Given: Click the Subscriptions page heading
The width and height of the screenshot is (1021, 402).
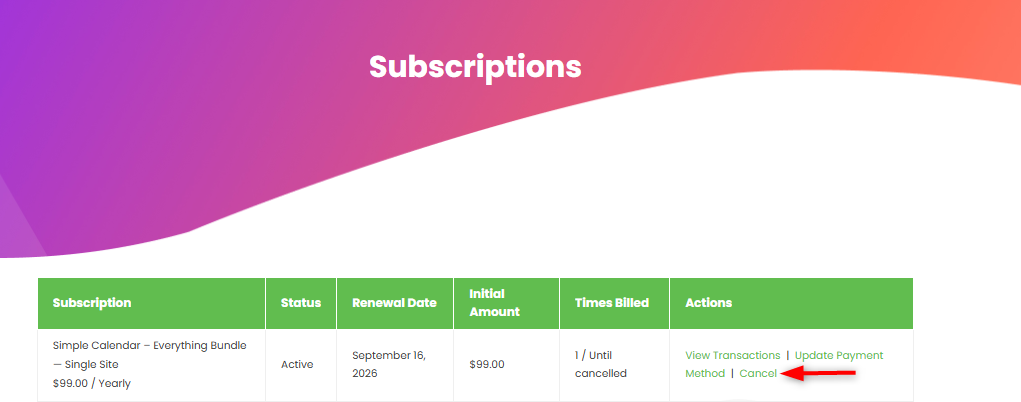Looking at the screenshot, I should pos(475,66).
